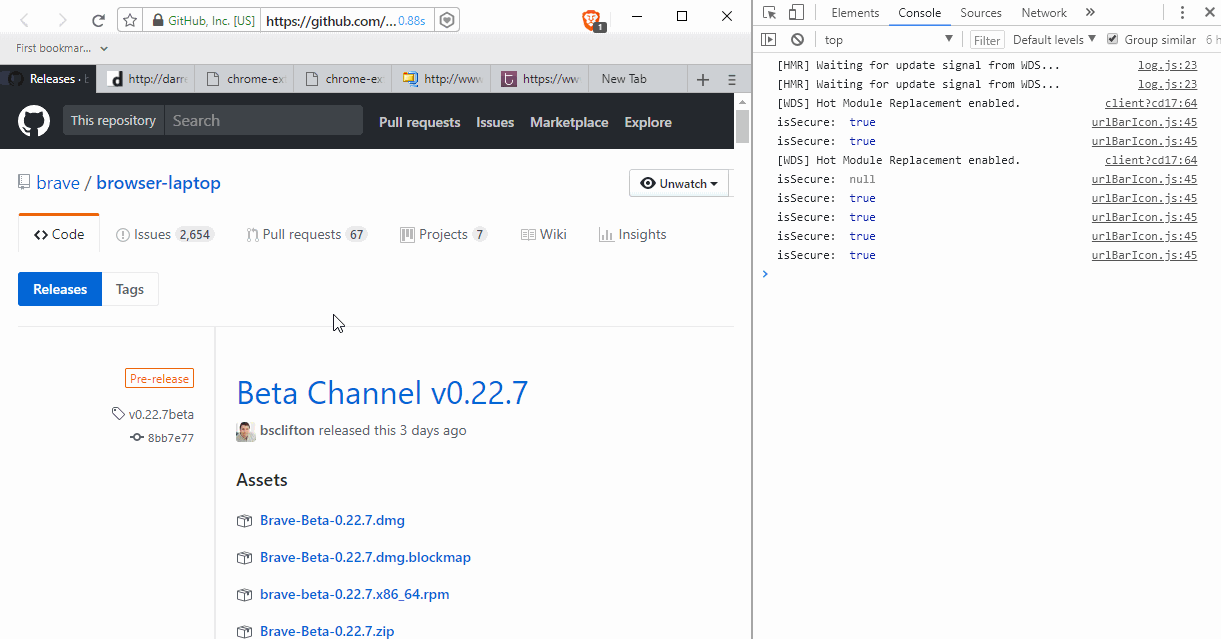This screenshot has width=1221, height=639.
Task: Open client?cd17:64 source link, first occurrence
Action: 1150,103
